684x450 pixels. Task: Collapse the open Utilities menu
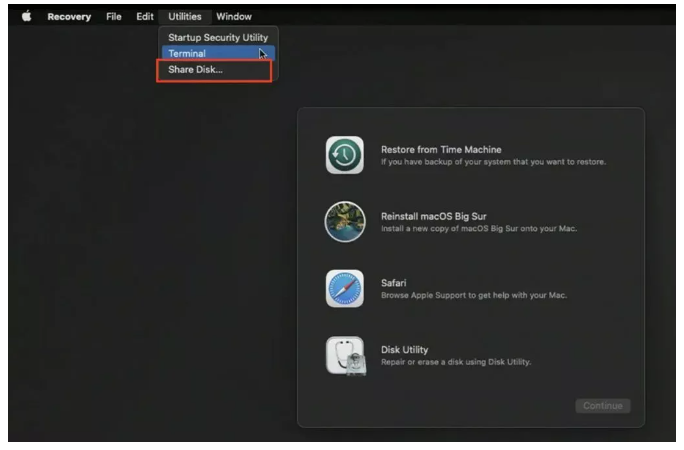click(x=185, y=16)
